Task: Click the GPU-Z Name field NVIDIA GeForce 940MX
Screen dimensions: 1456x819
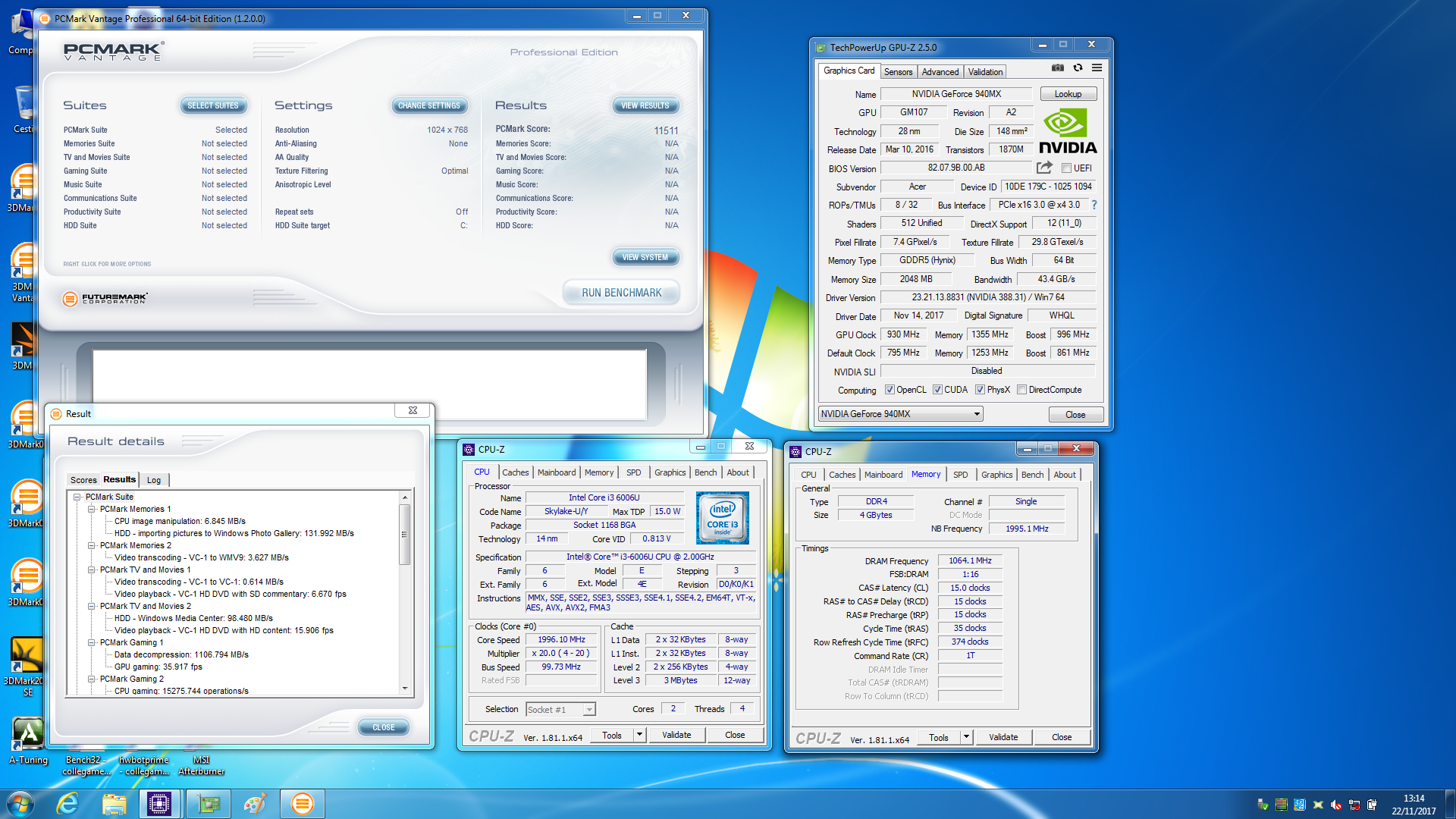Action: tap(955, 94)
